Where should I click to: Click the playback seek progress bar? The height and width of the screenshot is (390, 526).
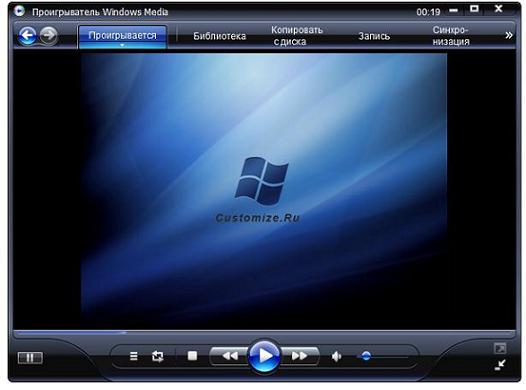pyautogui.click(x=264, y=333)
